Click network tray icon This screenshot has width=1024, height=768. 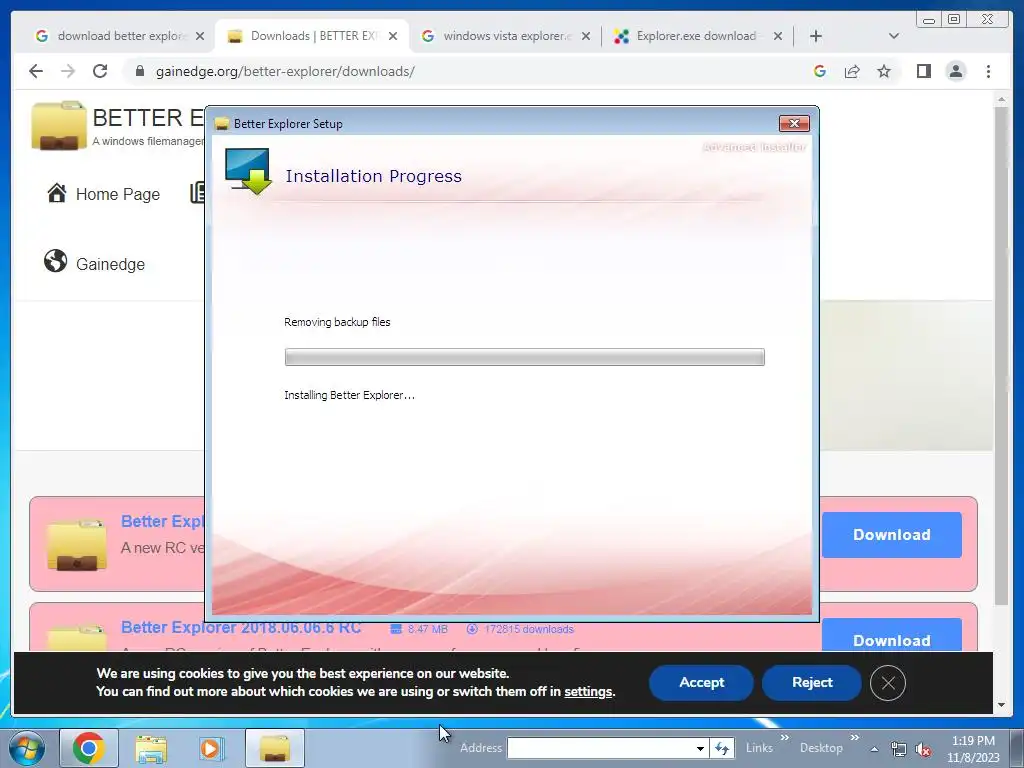(x=899, y=749)
